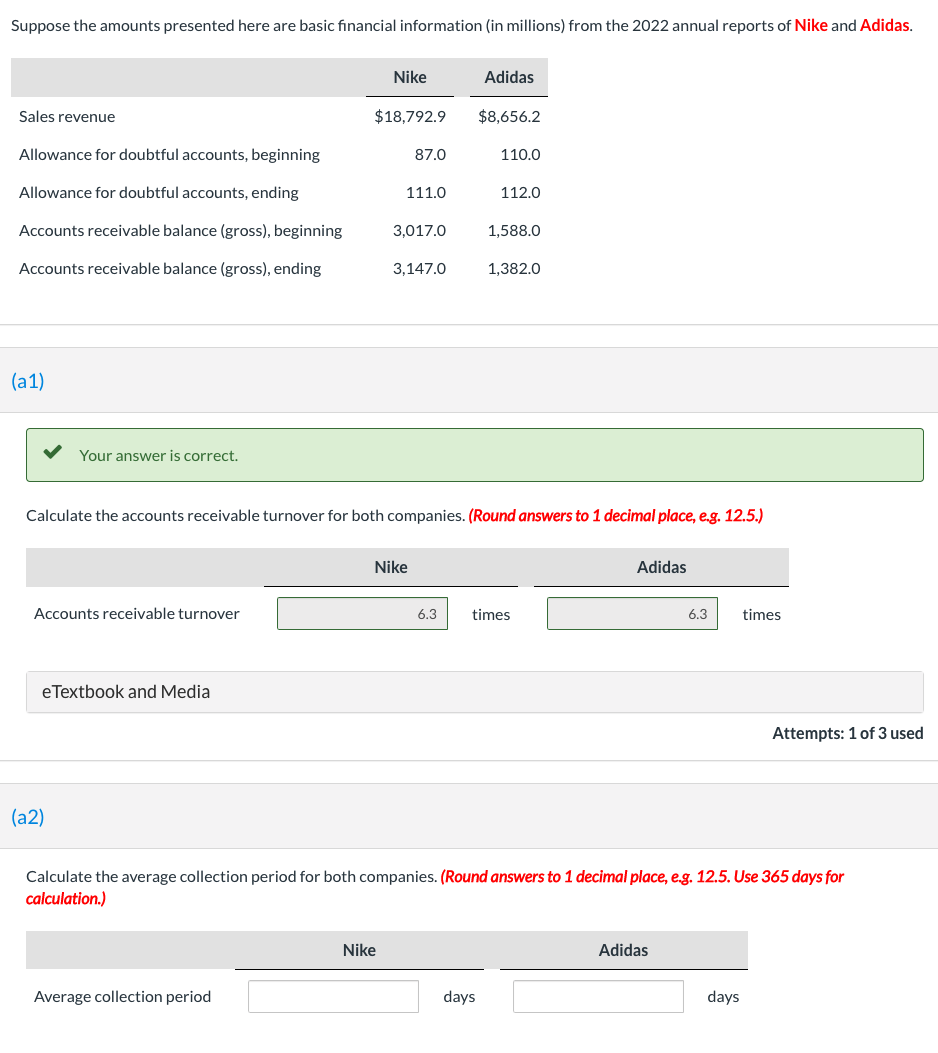Image resolution: width=938 pixels, height=1053 pixels.
Task: Click the Adidas header in collection period table
Action: pos(623,950)
